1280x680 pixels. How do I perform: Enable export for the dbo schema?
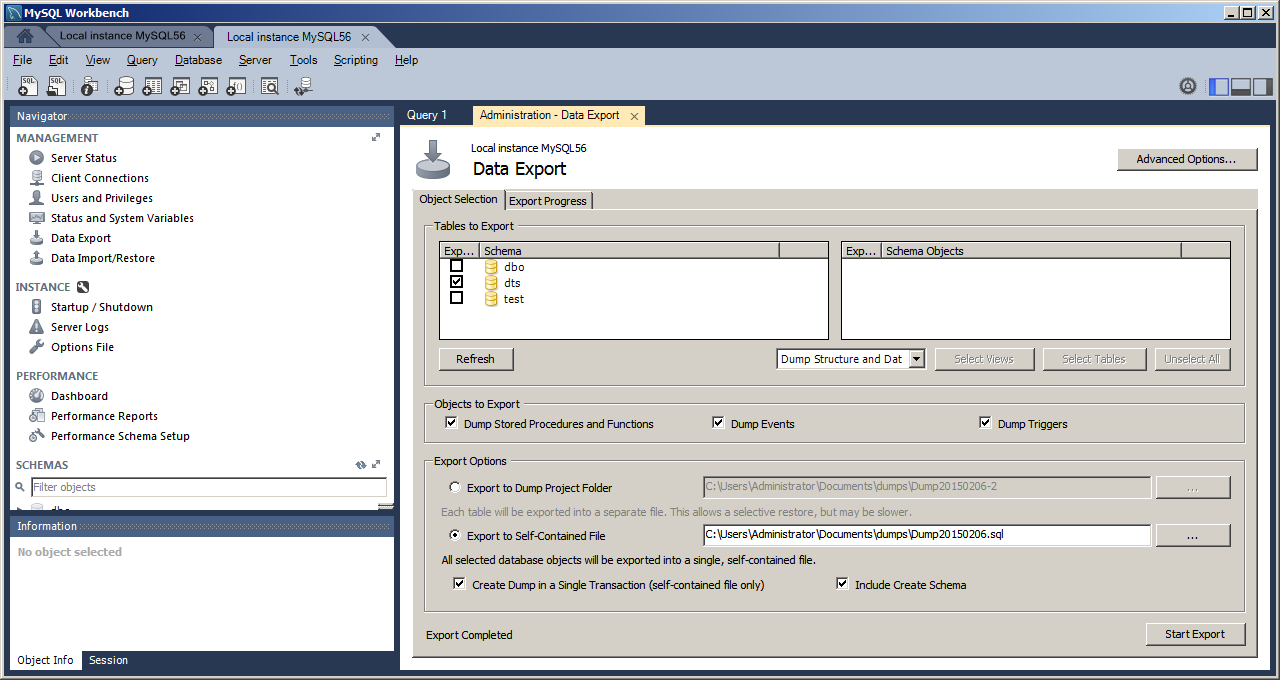click(x=457, y=266)
